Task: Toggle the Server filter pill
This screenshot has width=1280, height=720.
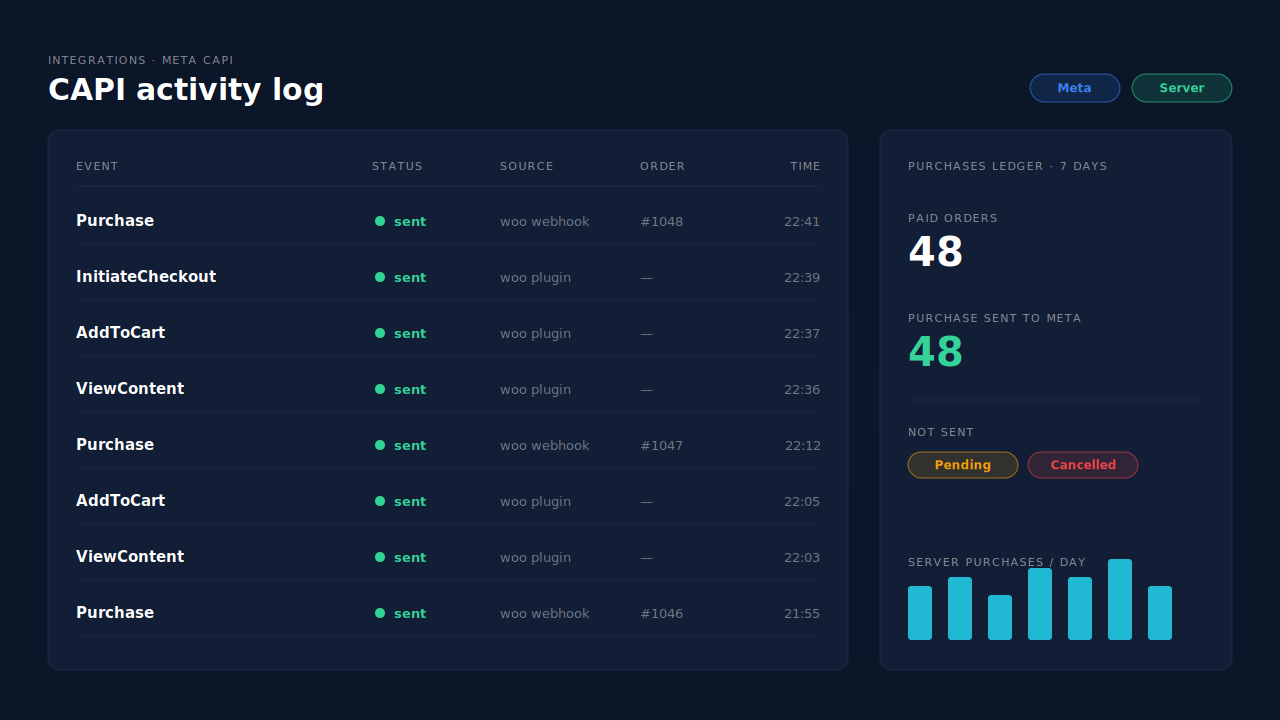Action: coord(1182,88)
